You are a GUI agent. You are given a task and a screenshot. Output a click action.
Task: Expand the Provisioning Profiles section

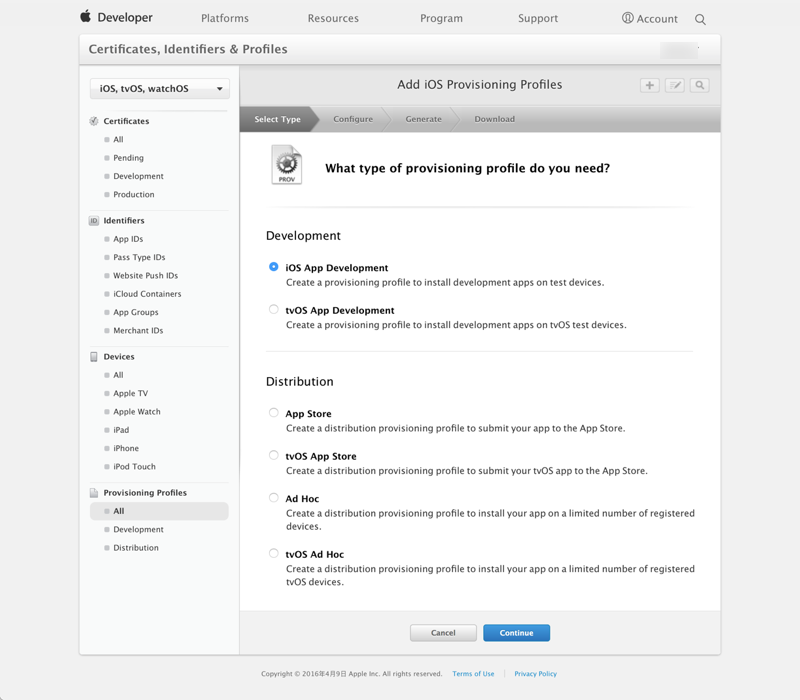tap(144, 493)
